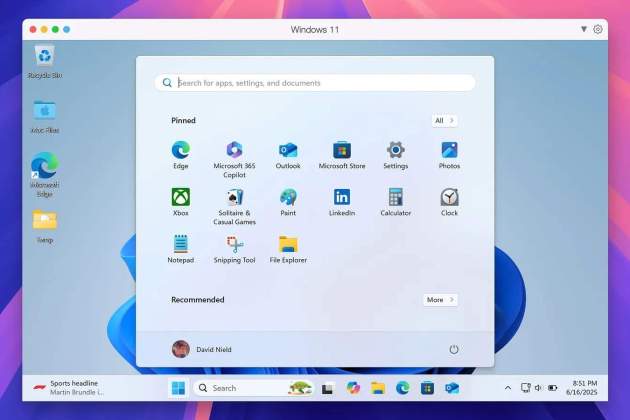Open Outlook from the taskbar
The image size is (630, 420).
[x=452, y=388]
